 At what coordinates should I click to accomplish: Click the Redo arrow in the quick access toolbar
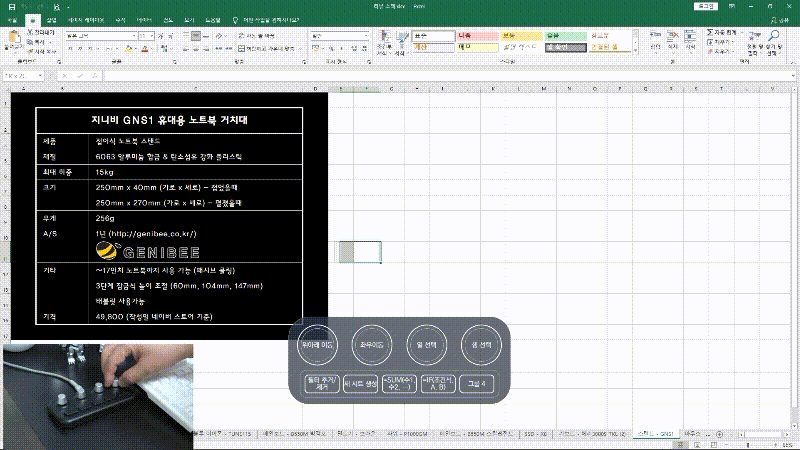(40, 7)
